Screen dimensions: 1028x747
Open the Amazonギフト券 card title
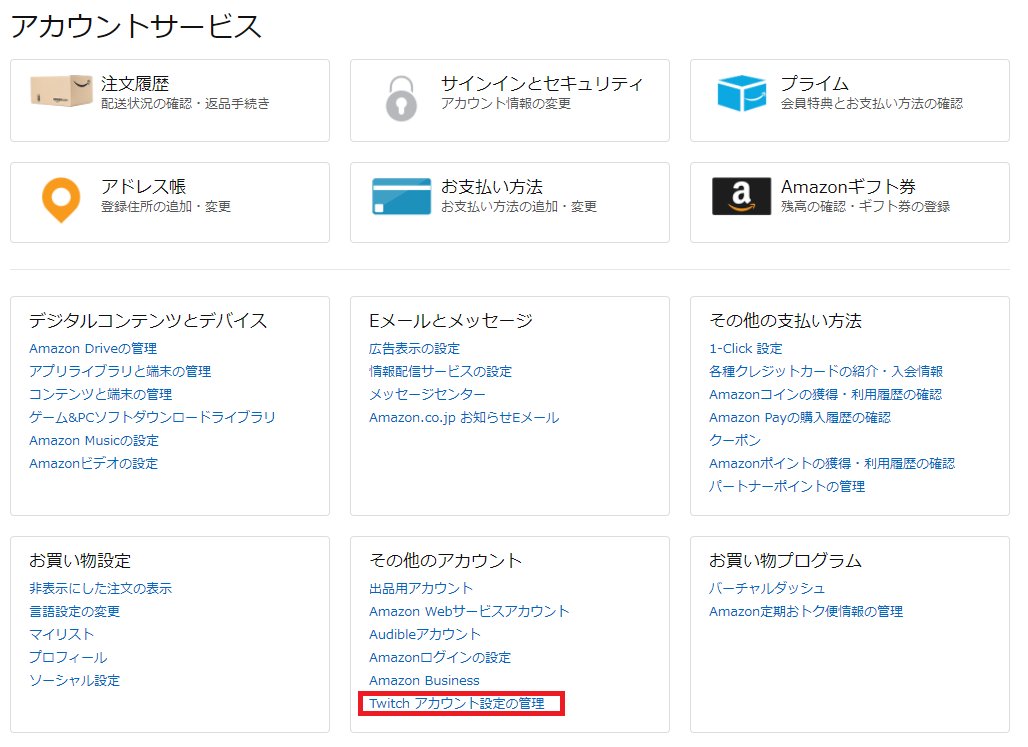[848, 187]
